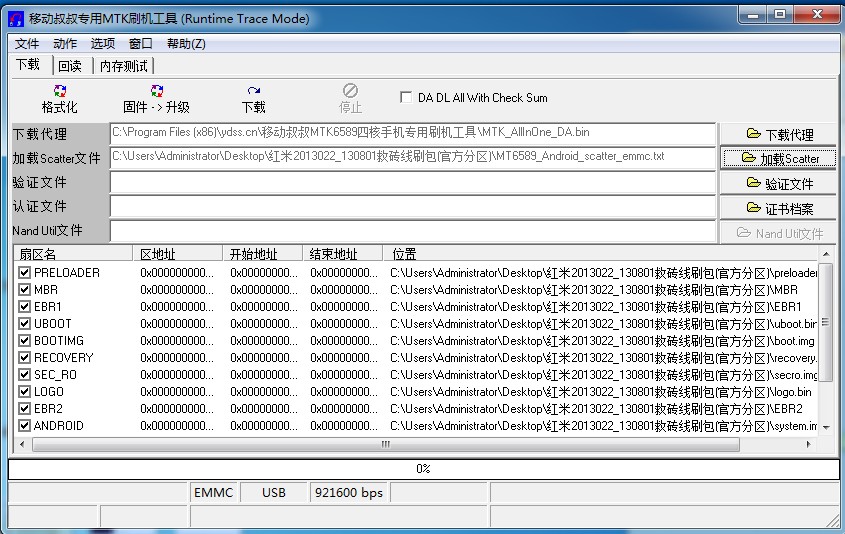The image size is (845, 534).
Task: Switch to the 回读 tab
Action: (x=70, y=66)
